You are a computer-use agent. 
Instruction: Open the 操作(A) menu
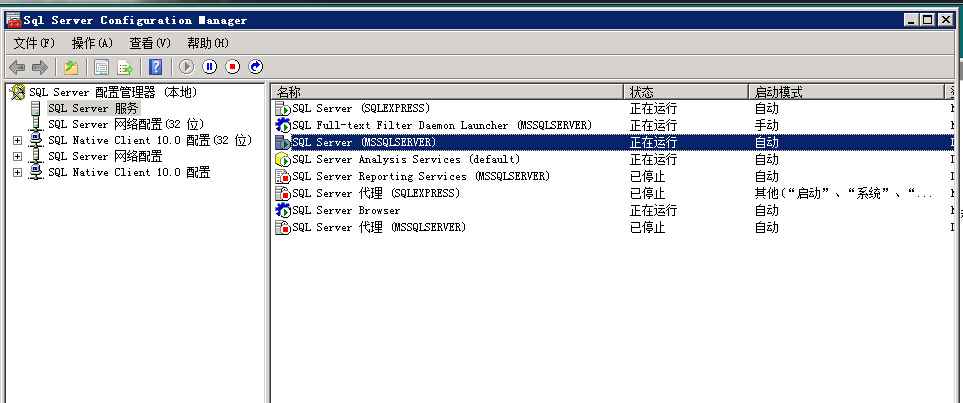point(93,43)
